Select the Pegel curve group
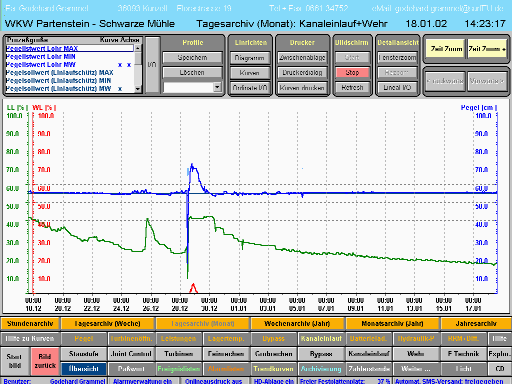Screen dimensions: 512x384 [x=84, y=339]
